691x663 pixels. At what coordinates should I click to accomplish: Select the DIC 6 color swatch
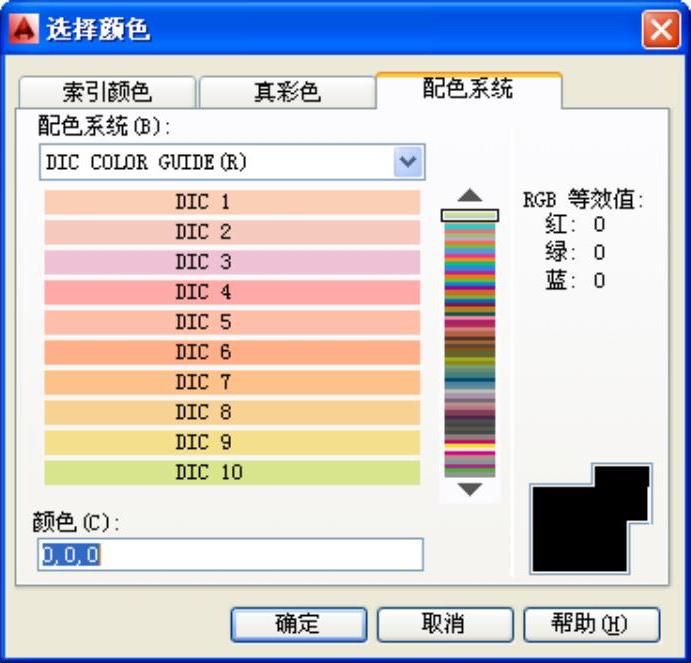click(x=232, y=352)
